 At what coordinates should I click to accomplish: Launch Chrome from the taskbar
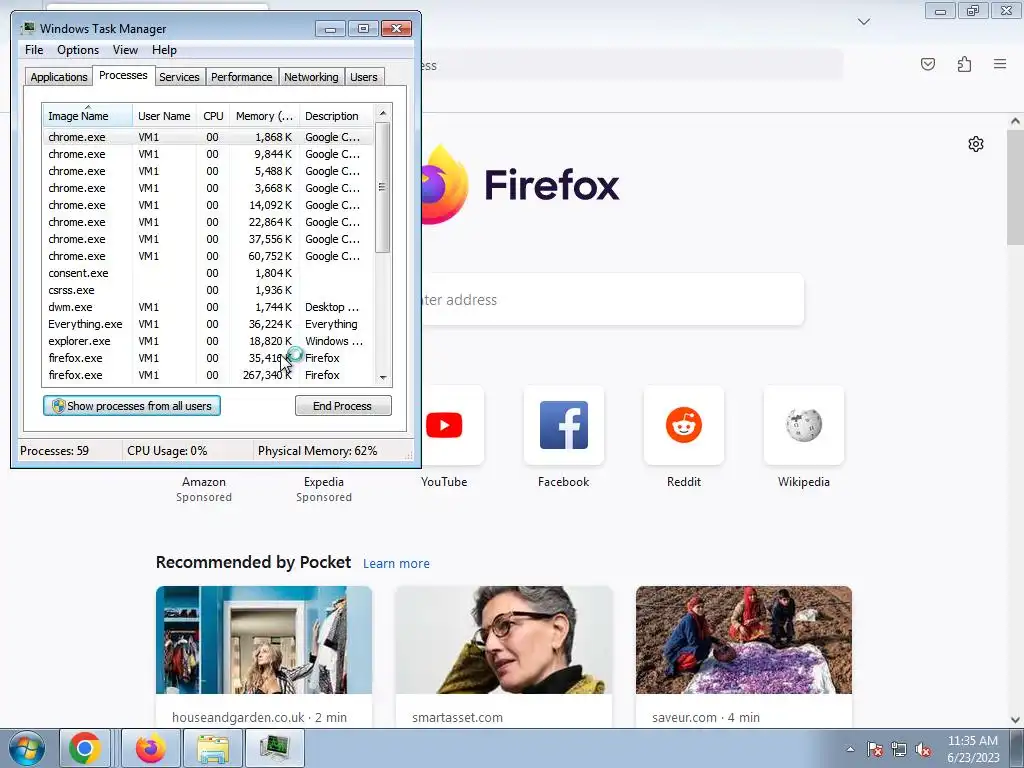tap(85, 748)
